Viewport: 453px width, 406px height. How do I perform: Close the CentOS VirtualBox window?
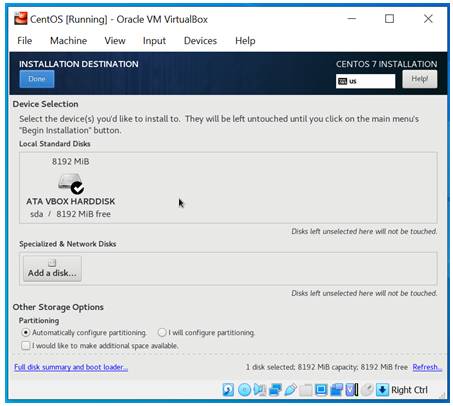pos(428,19)
